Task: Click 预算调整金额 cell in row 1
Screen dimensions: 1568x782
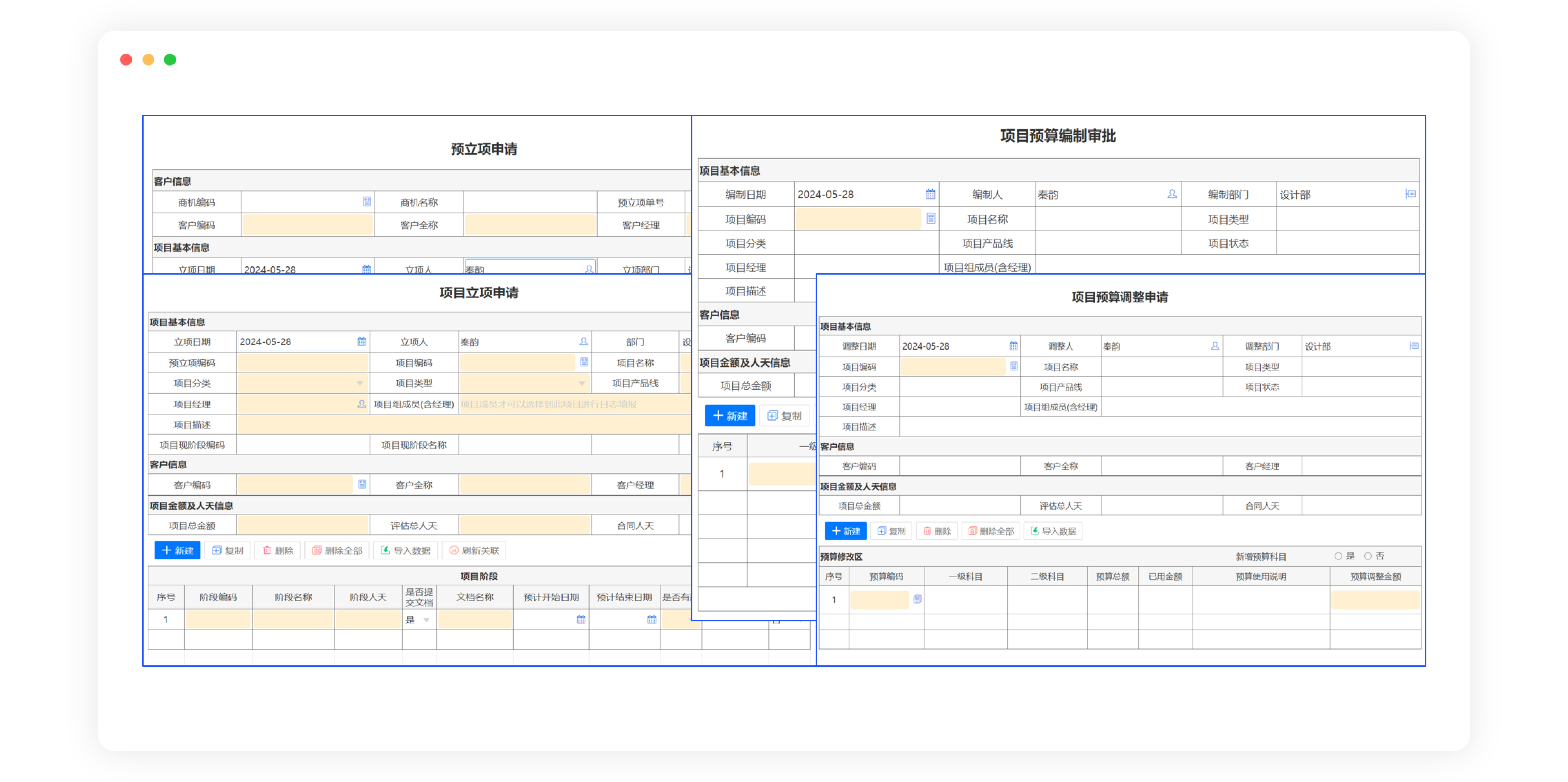Action: [1375, 599]
